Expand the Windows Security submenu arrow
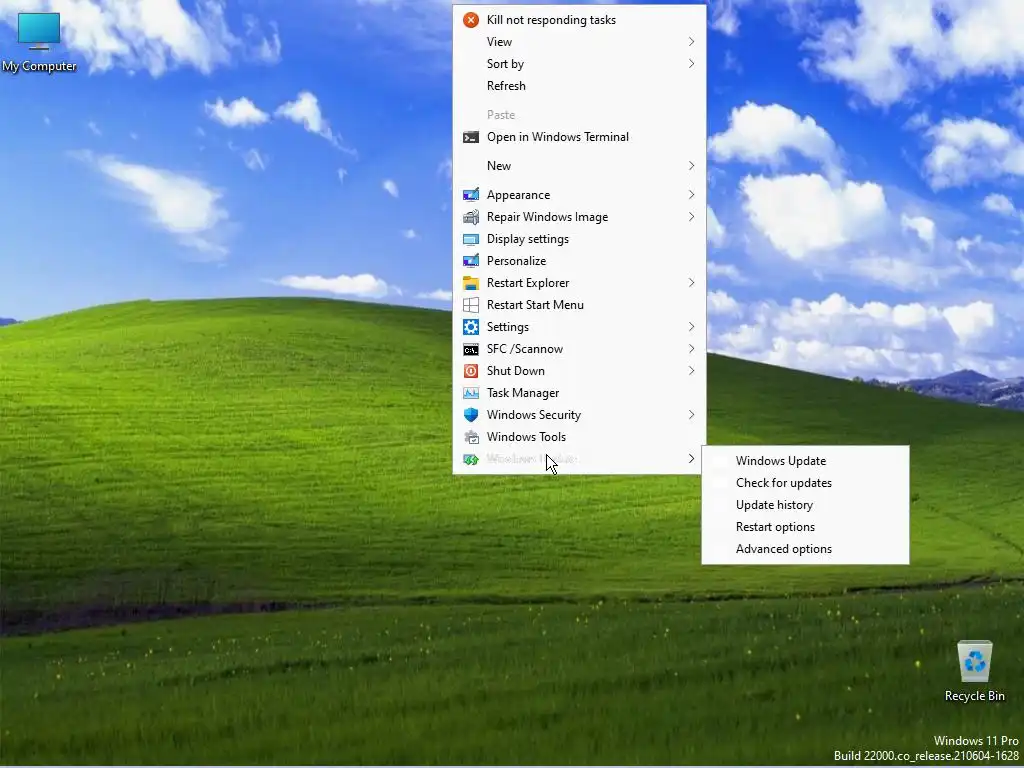The image size is (1024, 768). point(691,415)
